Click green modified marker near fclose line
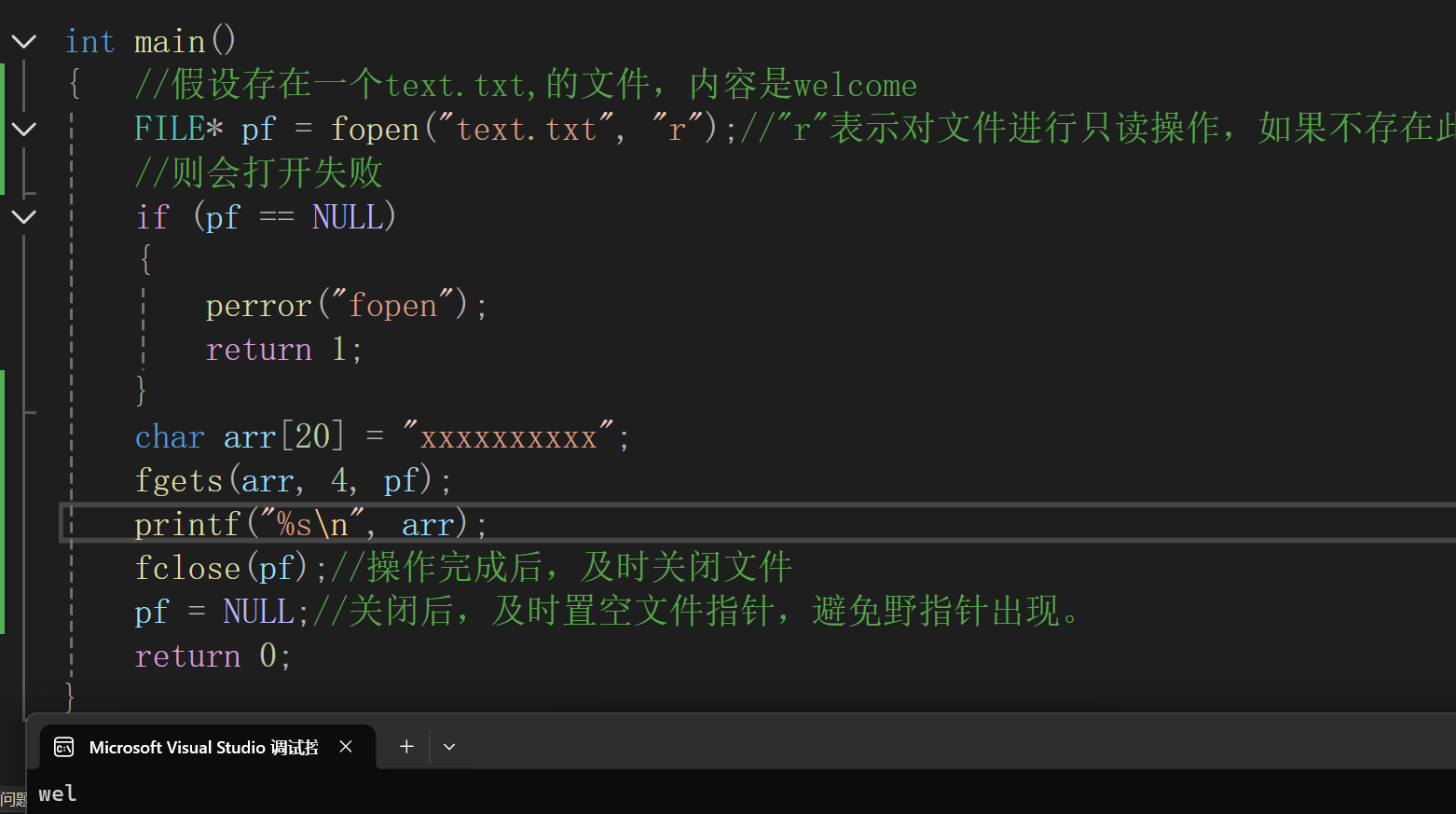The width and height of the screenshot is (1456, 814). click(5, 567)
